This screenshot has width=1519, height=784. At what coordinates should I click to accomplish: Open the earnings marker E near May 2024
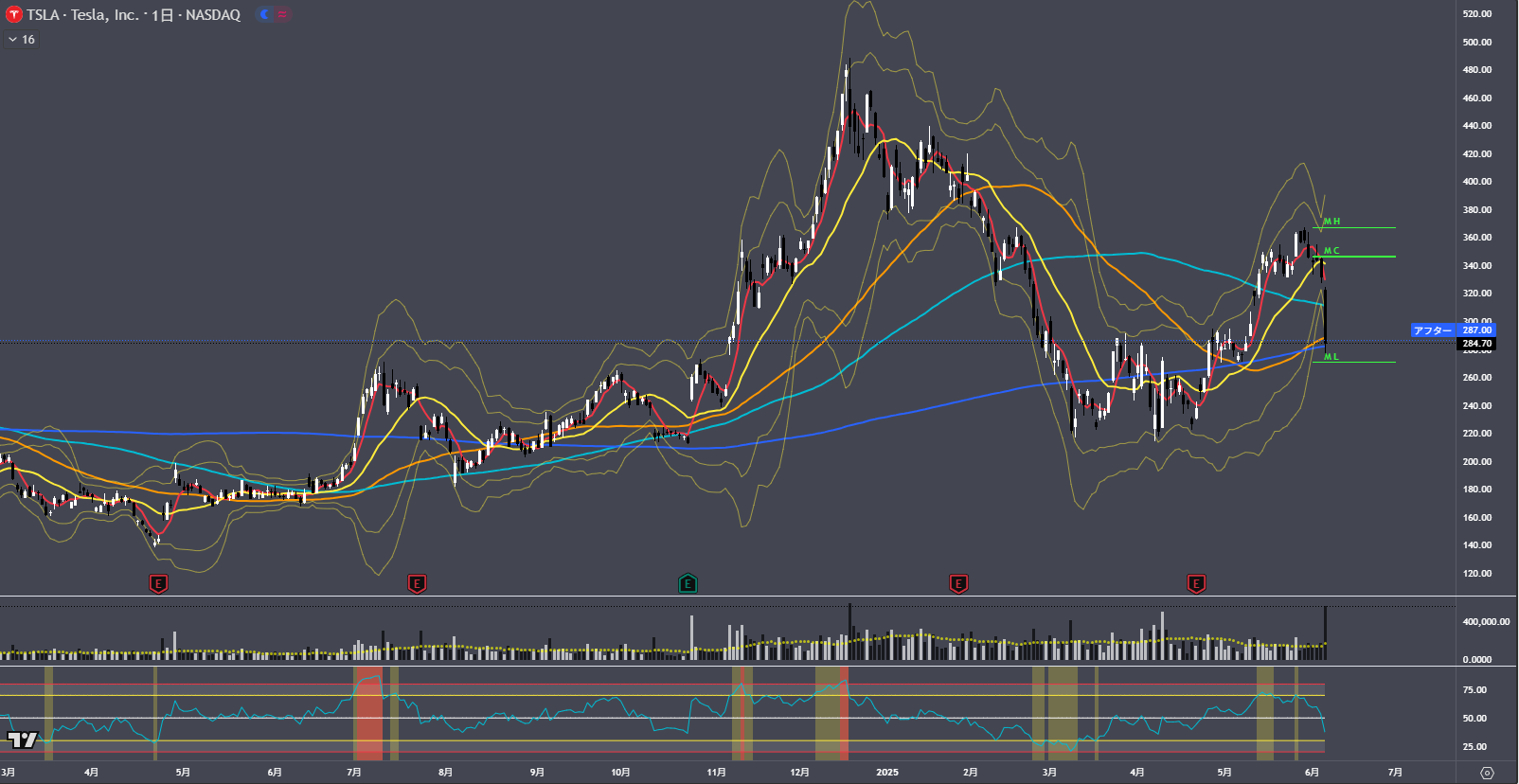point(158,583)
